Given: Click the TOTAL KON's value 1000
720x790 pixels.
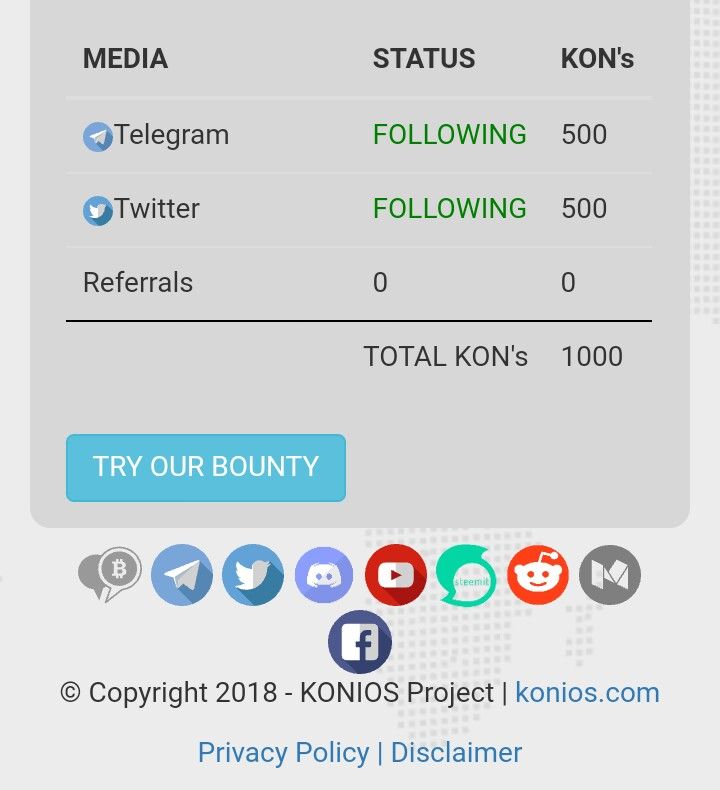Looking at the screenshot, I should 592,357.
